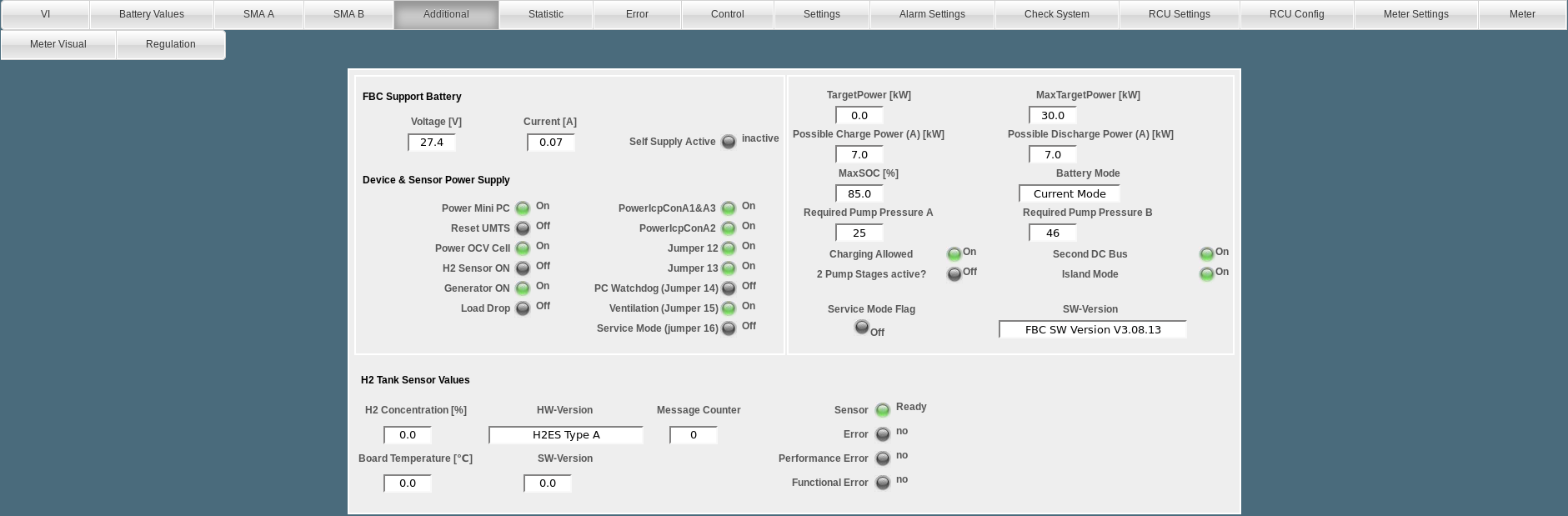The image size is (1568, 516).
Task: Open the Alarm Settings tab
Action: coord(932,14)
